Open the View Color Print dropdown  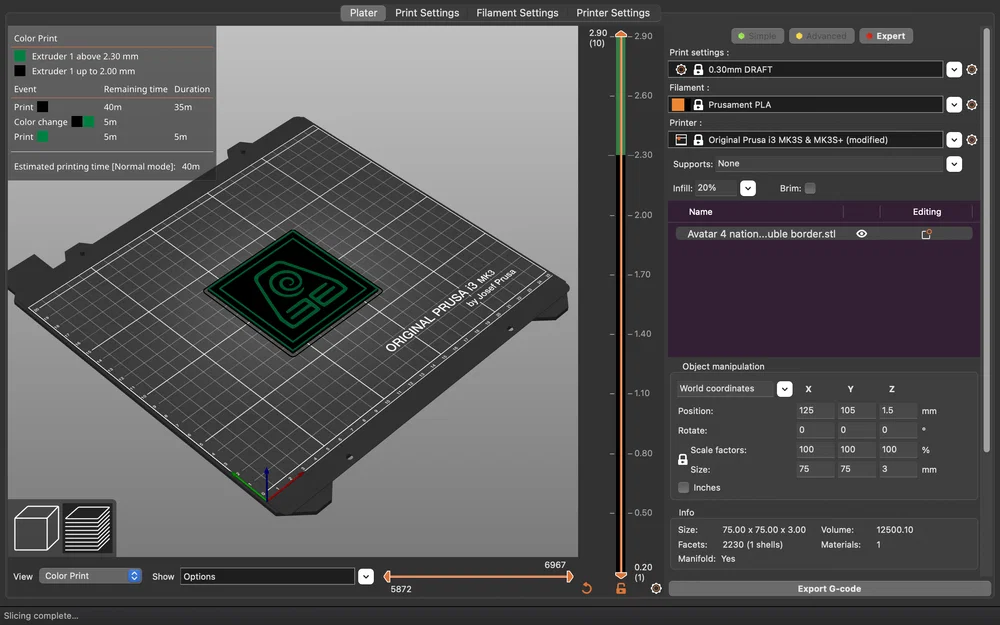(90, 576)
